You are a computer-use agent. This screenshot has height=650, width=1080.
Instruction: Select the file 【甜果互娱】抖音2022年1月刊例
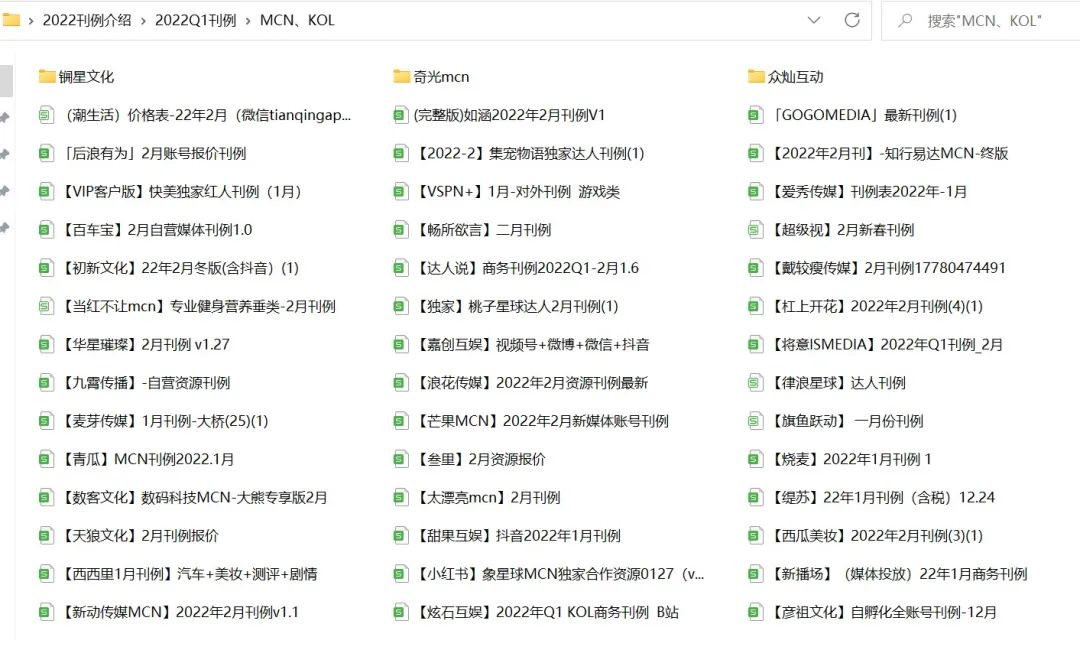[508, 536]
